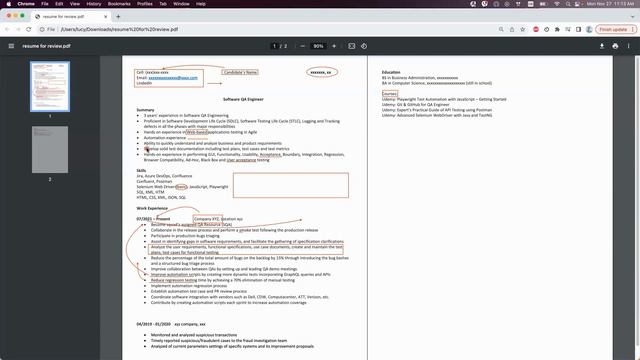Rotate the PDF with the rotate icon
The image size is (640, 360).
click(x=364, y=46)
